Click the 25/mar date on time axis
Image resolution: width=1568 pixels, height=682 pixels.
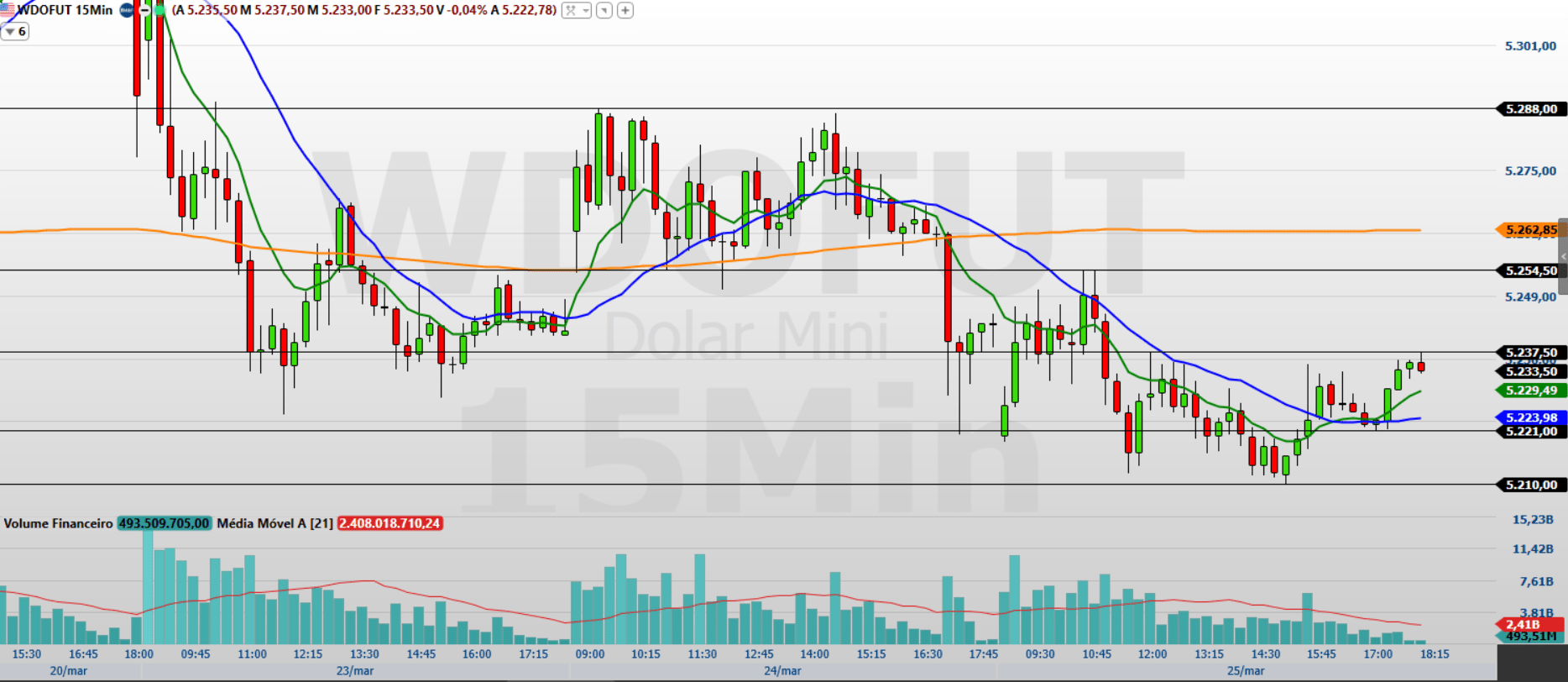[1245, 671]
